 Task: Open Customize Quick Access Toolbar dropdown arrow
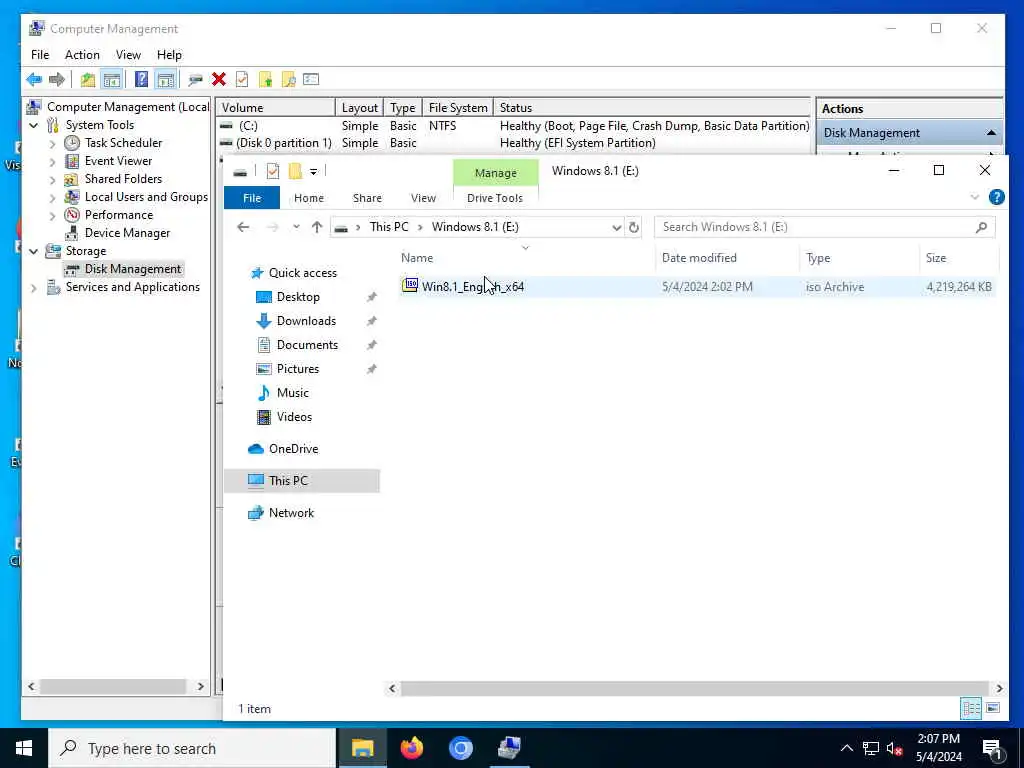point(313,172)
